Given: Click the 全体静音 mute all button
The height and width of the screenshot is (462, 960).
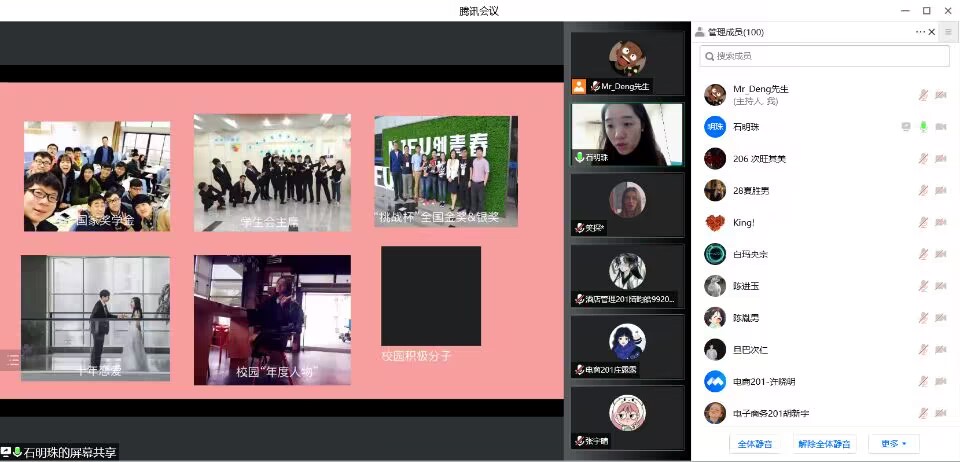Looking at the screenshot, I should (753, 443).
